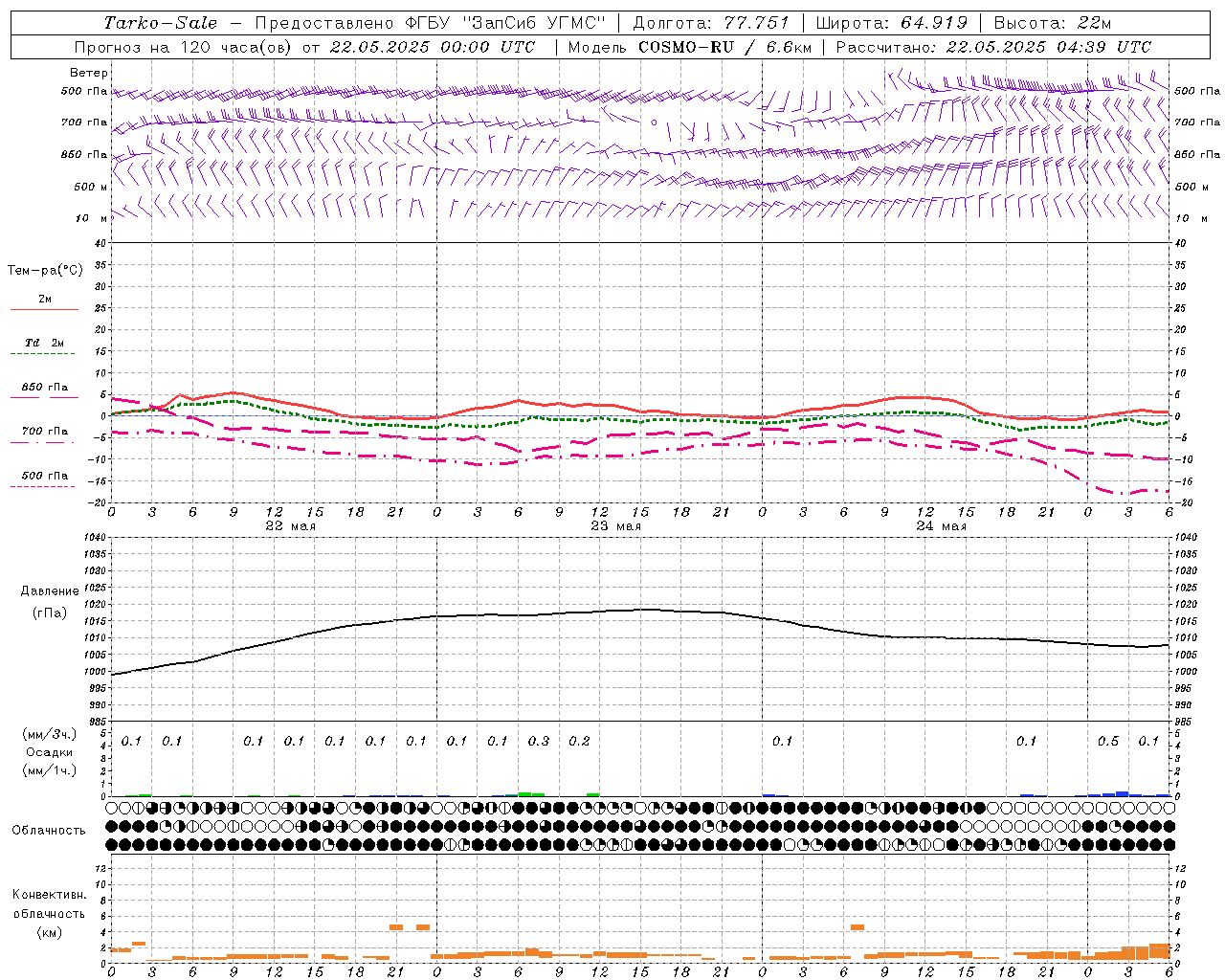Click the 0.2 precipitation value
The image size is (1225, 980).
[579, 741]
